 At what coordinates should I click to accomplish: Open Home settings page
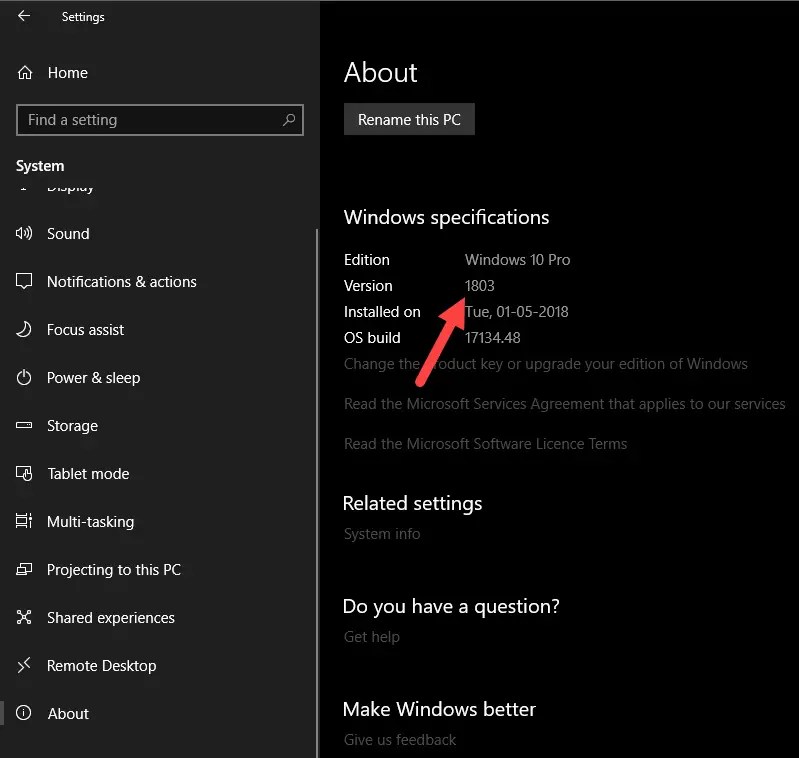[67, 73]
